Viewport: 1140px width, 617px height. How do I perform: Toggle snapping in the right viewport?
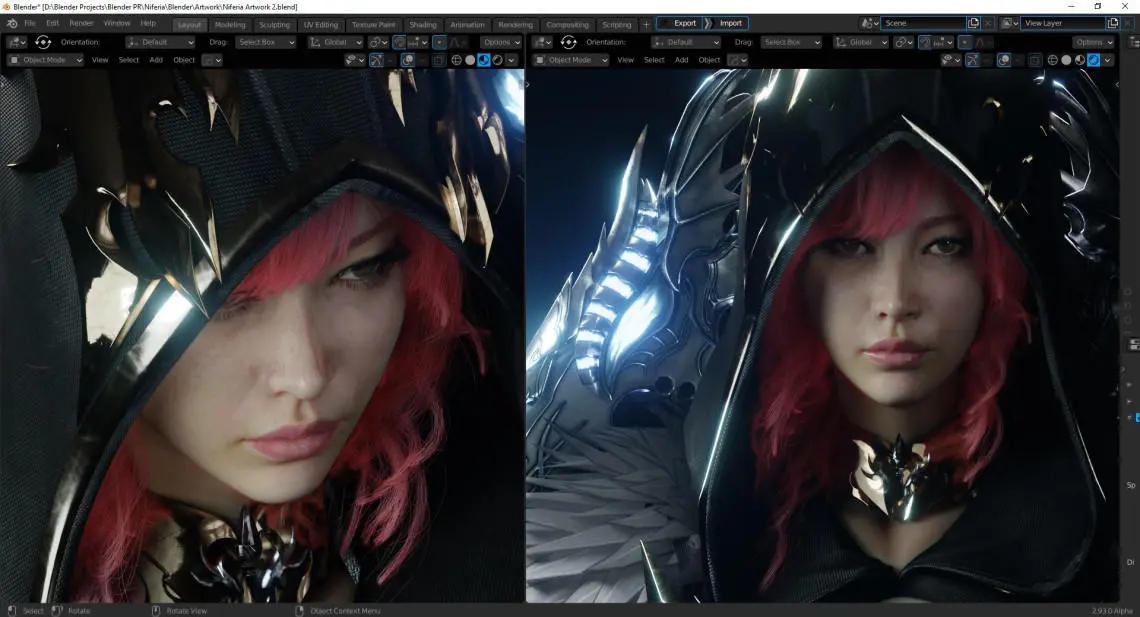(x=925, y=42)
